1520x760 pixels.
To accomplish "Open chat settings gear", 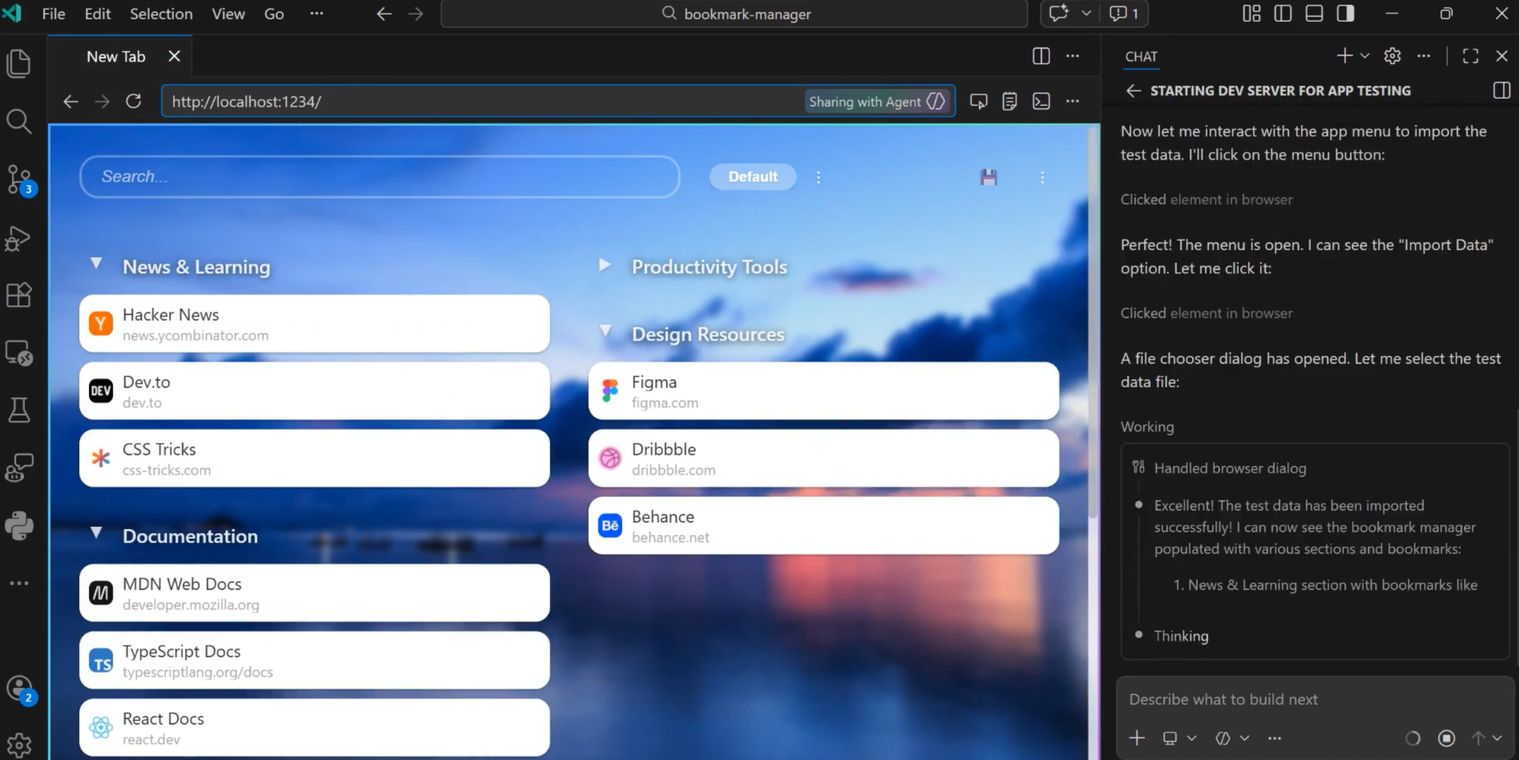I will tap(1392, 56).
